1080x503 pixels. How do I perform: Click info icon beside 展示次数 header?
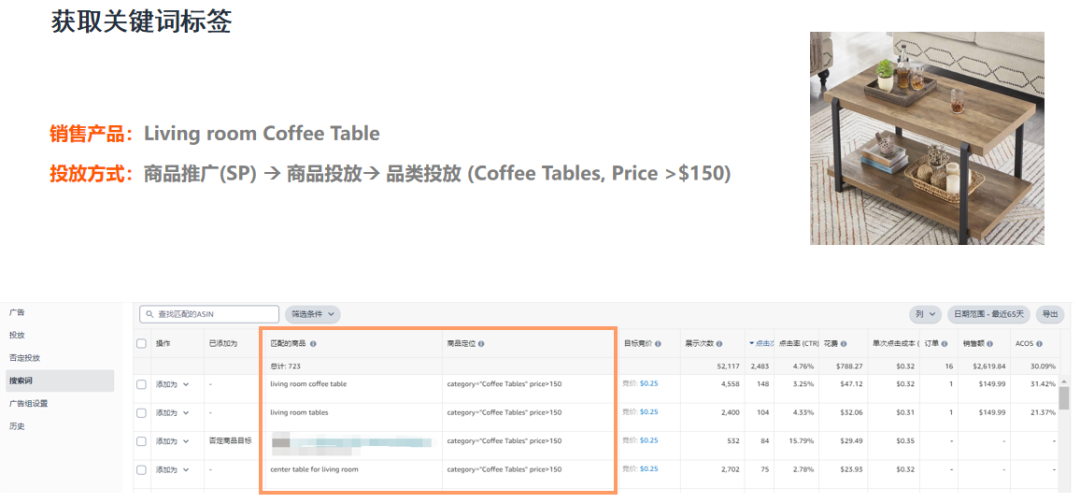tap(719, 343)
